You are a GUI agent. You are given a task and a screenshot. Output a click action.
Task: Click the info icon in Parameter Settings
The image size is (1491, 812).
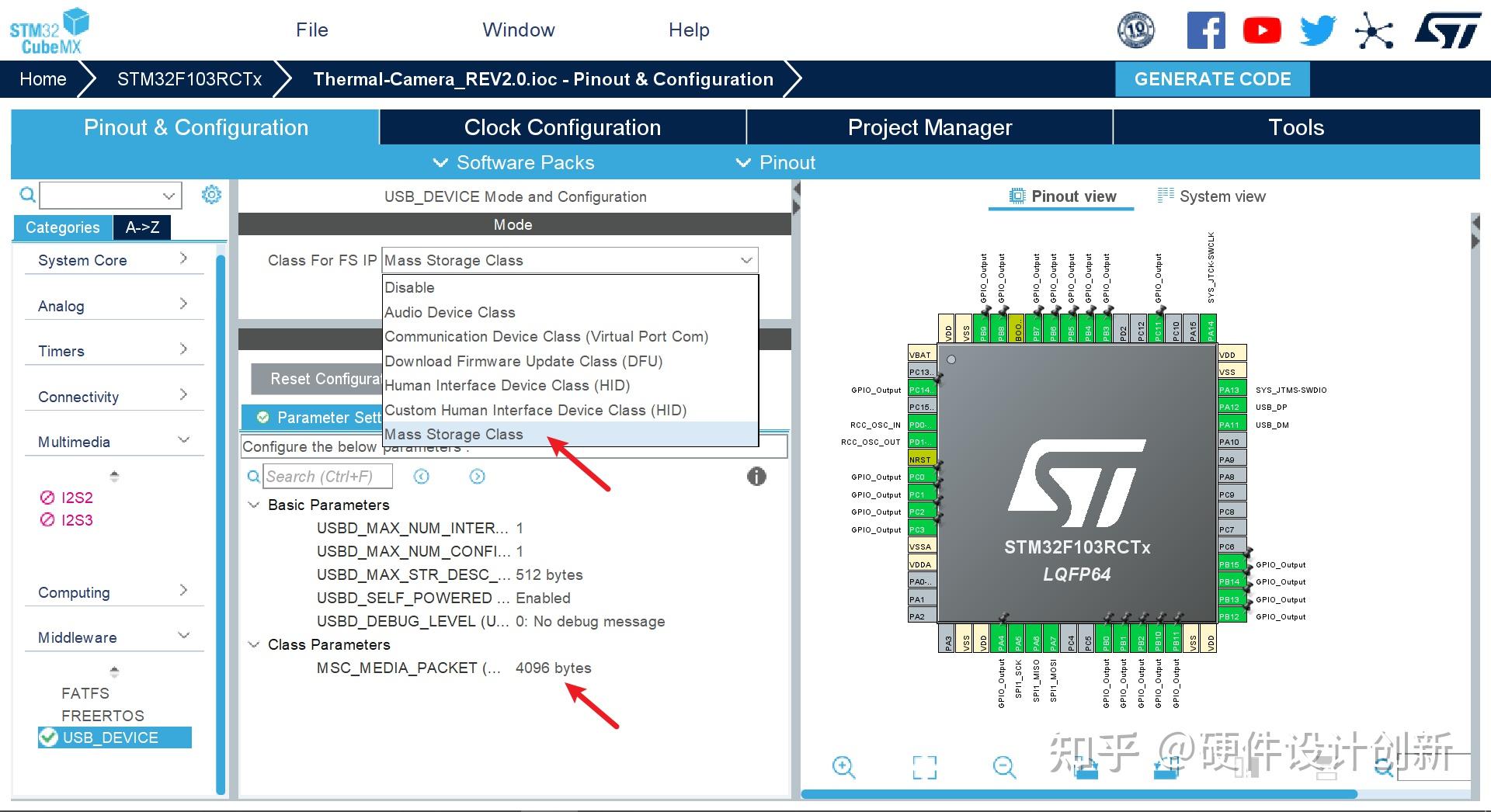756,476
